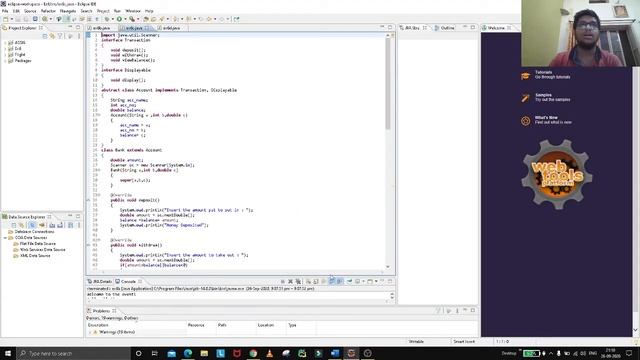This screenshot has width=640, height=360.
Task: Open the Samples link on Welcome page
Action: [543, 95]
